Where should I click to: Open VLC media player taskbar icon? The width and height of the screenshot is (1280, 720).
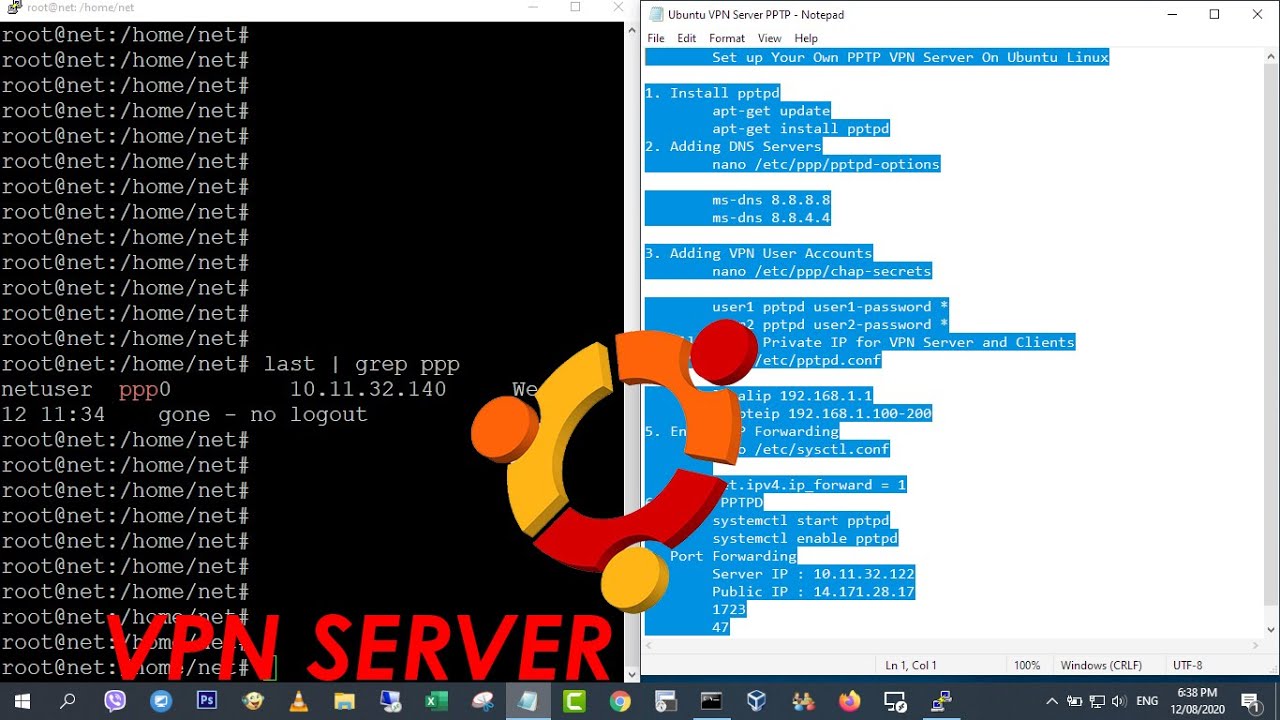[x=298, y=701]
